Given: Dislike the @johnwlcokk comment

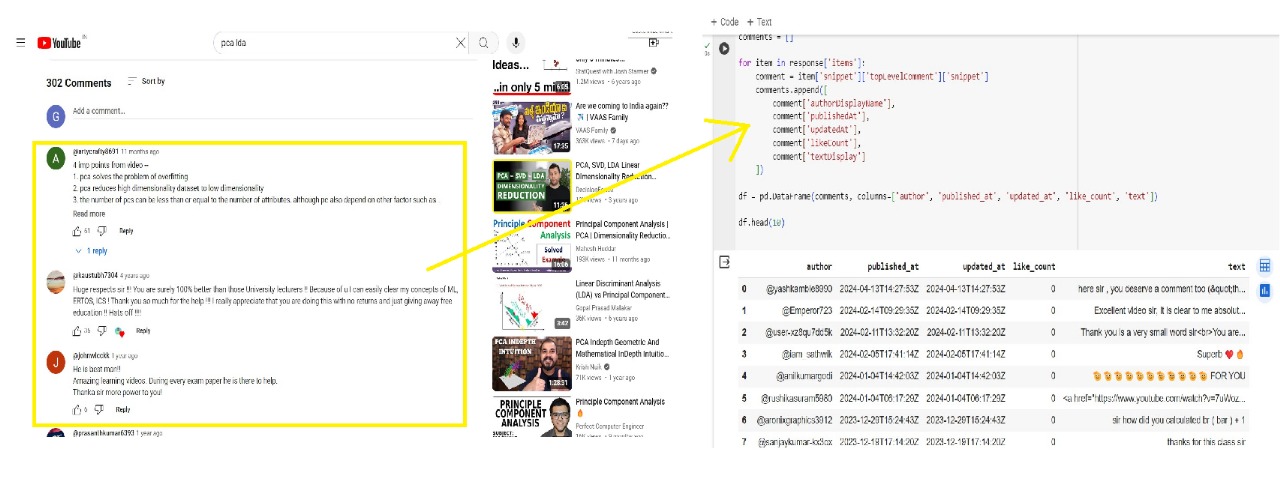Looking at the screenshot, I should [x=99, y=409].
